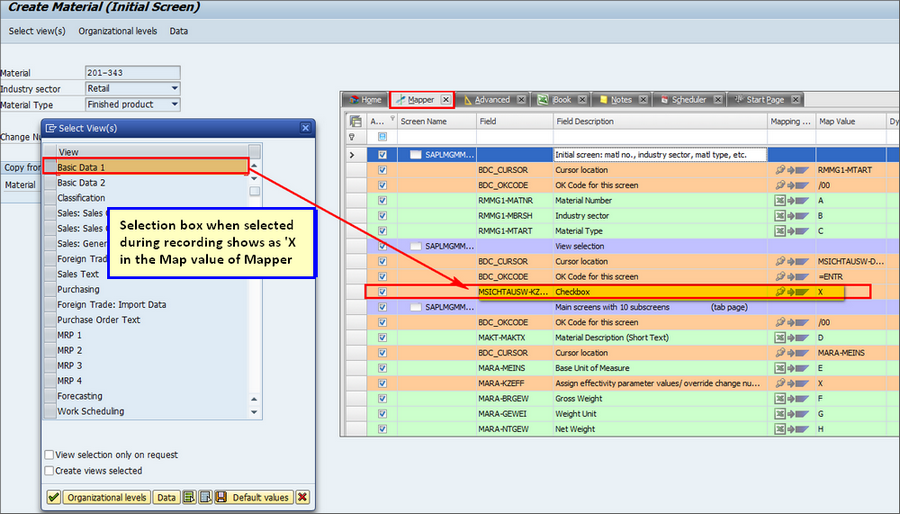Click the Material number input field
900x514 pixels.
click(x=133, y=73)
